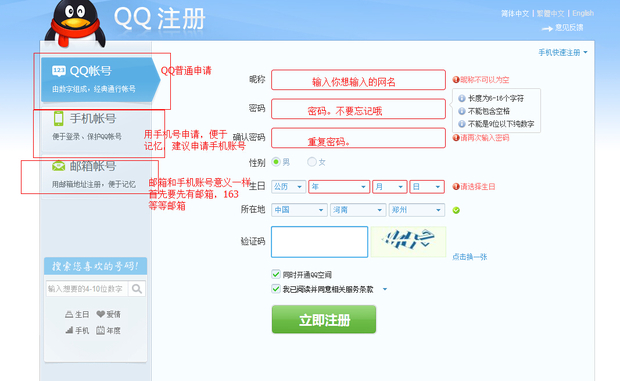Click 点击换一张 to refresh captcha
The image size is (620, 381).
pos(469,257)
